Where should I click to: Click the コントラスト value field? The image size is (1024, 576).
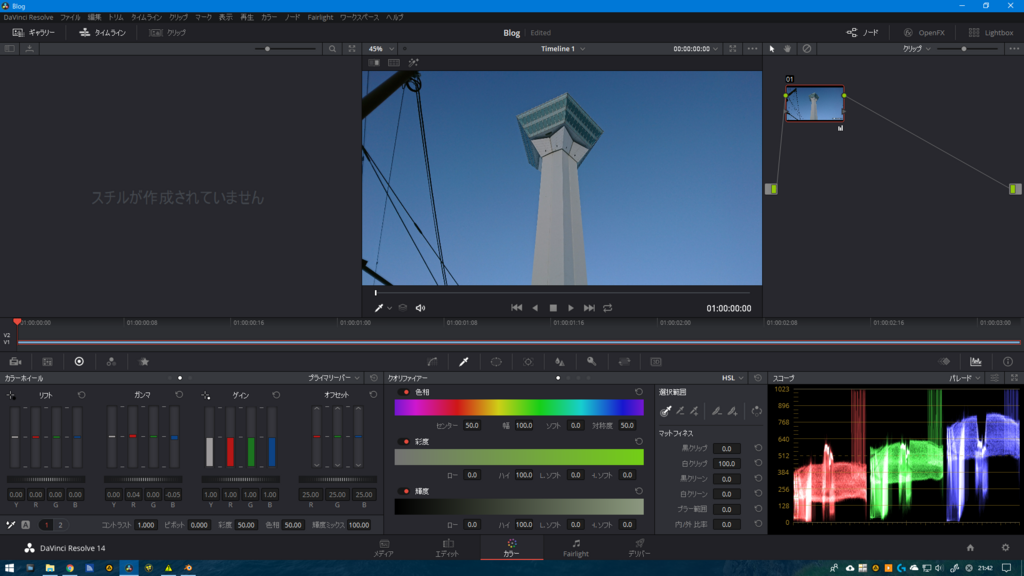[x=146, y=525]
